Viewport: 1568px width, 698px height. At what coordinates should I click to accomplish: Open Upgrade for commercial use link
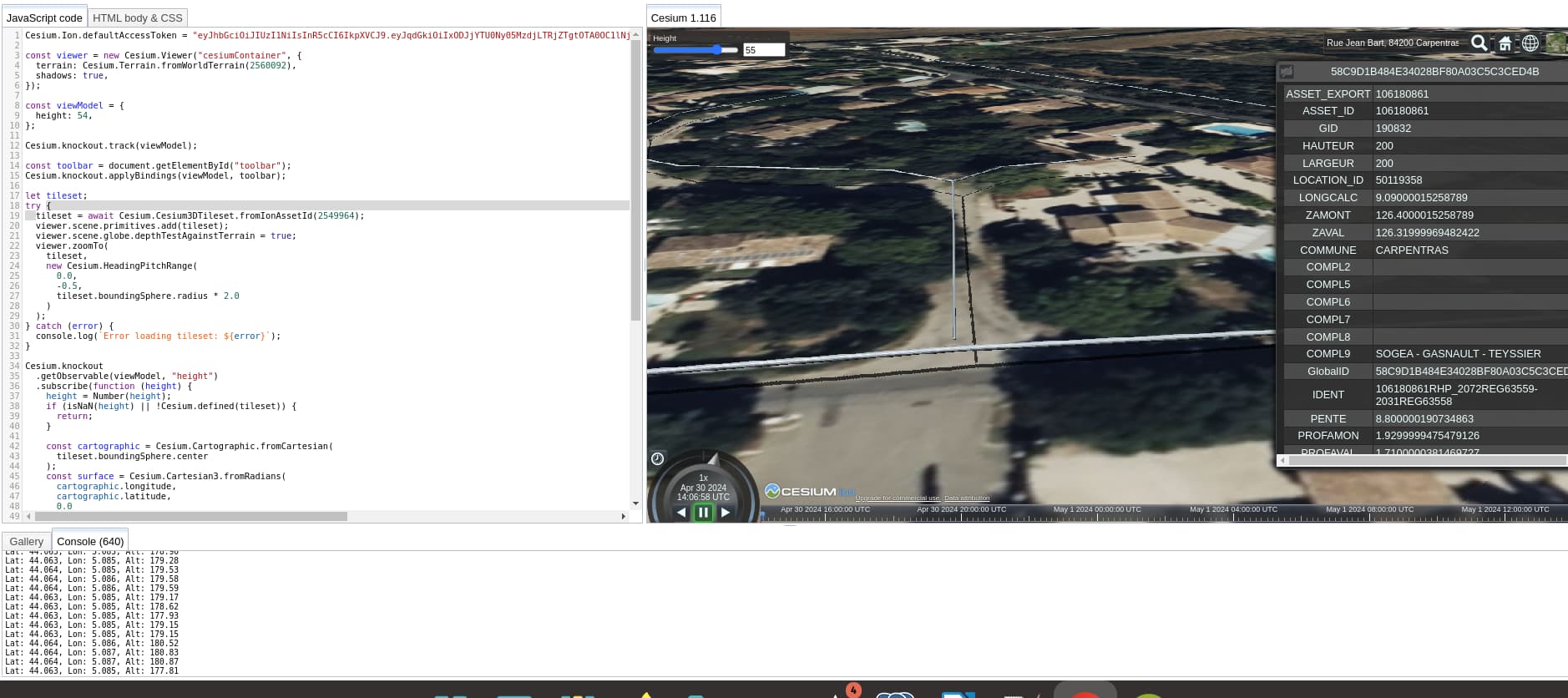tap(898, 498)
